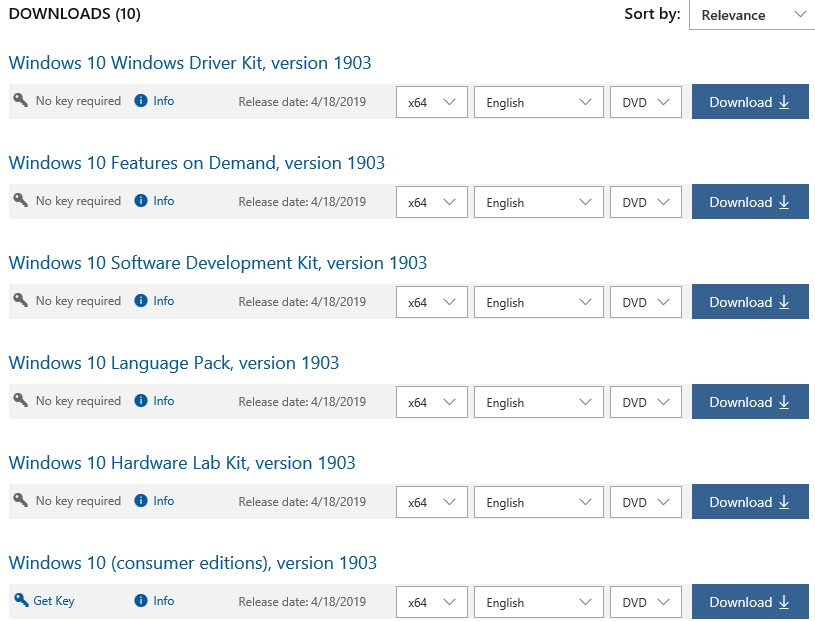This screenshot has height=621, width=815.
Task: Expand DVD format dropdown for Software Development Kit
Action: [645, 302]
